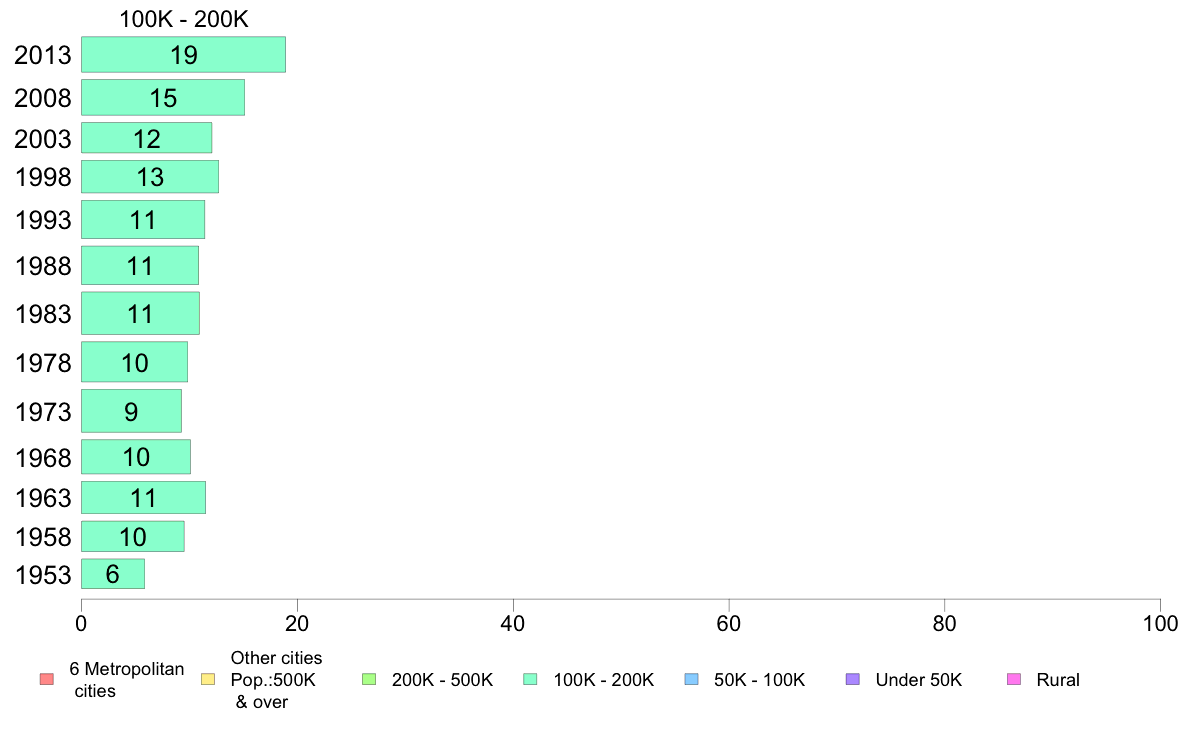Select the 1998 bar showing 13

[x=150, y=177]
